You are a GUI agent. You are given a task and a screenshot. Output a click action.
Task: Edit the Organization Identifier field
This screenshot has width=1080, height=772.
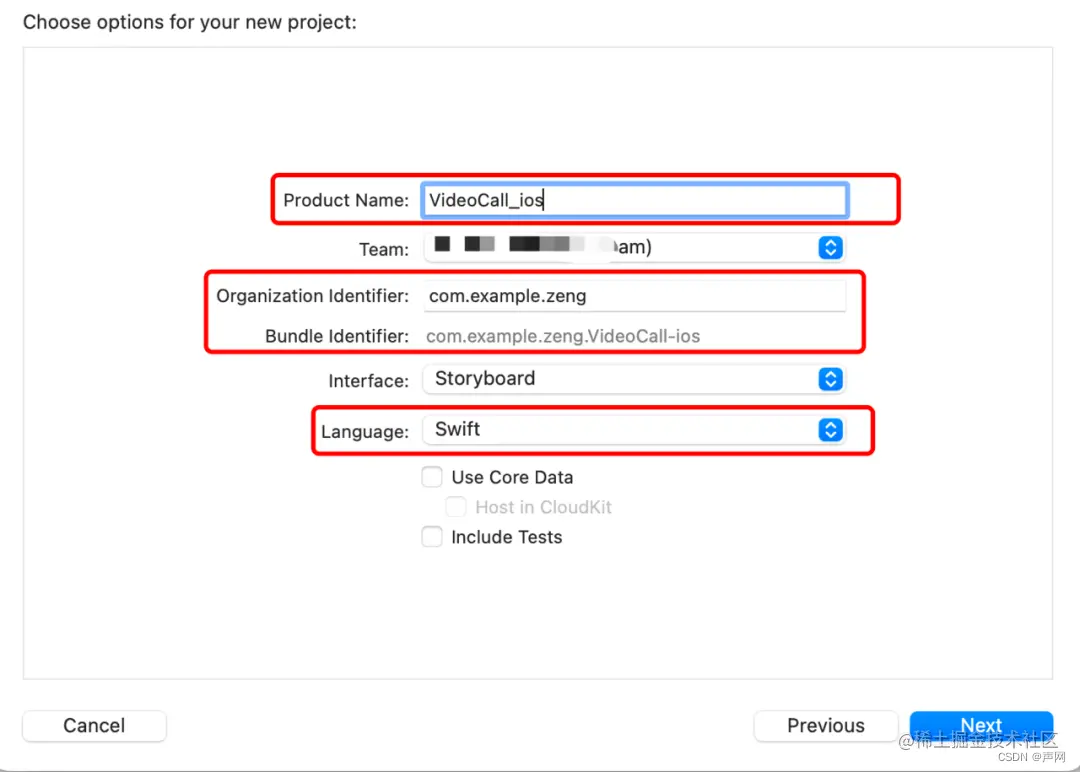[634, 296]
